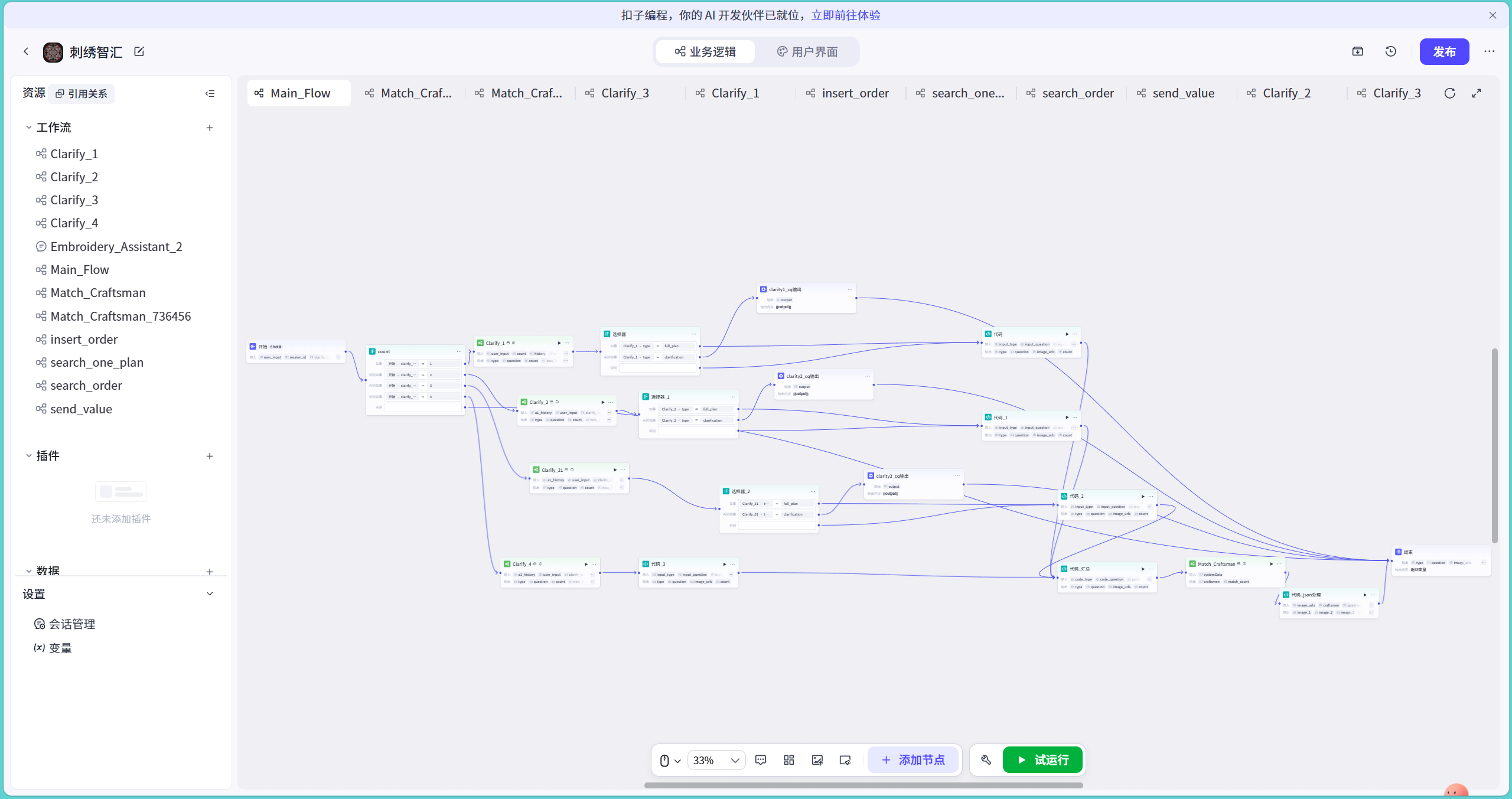
Task: Follow the 立即前往体验 link
Action: [846, 15]
